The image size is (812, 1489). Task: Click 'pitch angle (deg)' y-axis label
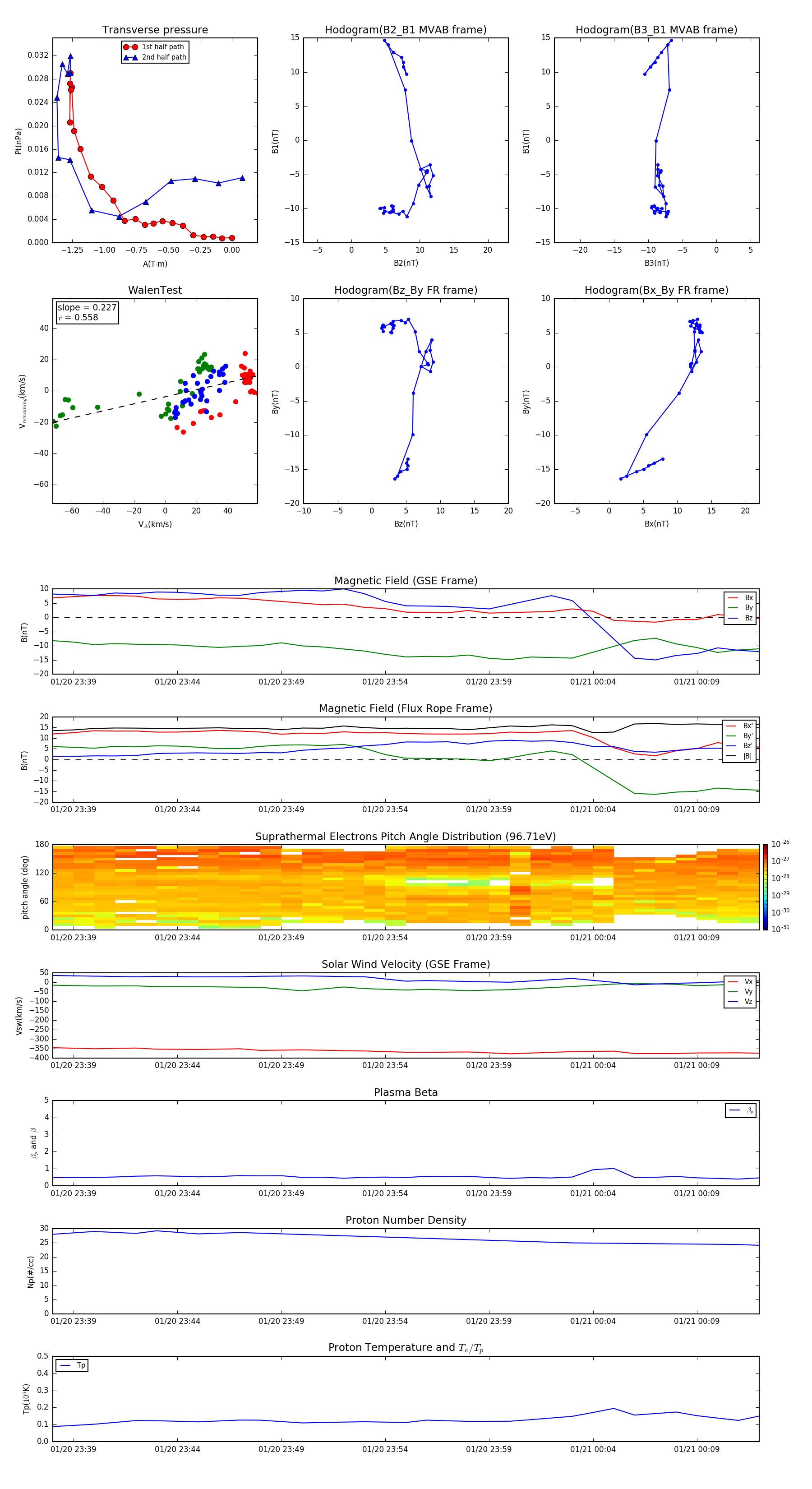click(x=25, y=887)
